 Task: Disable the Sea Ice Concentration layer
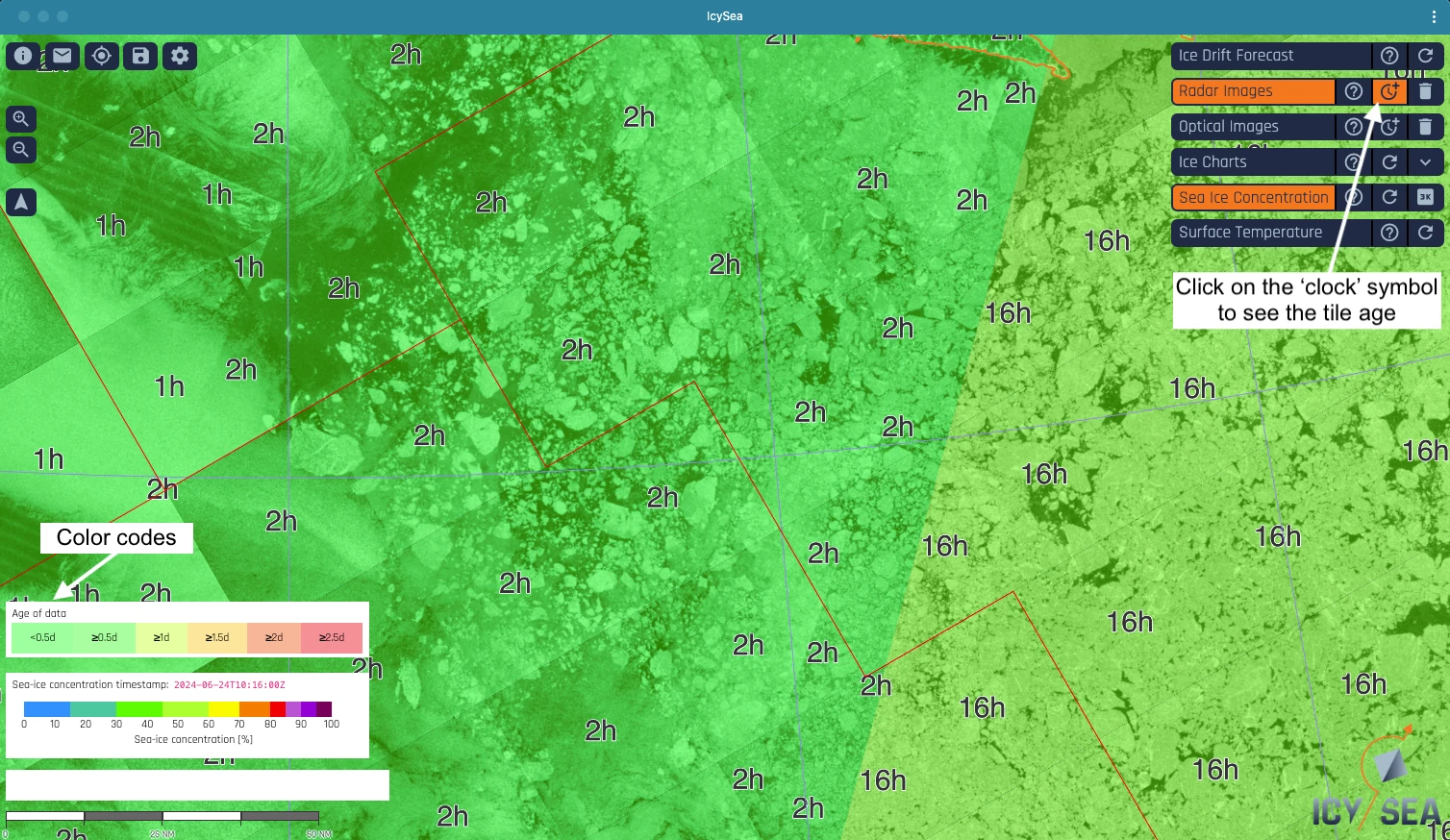click(x=1253, y=197)
